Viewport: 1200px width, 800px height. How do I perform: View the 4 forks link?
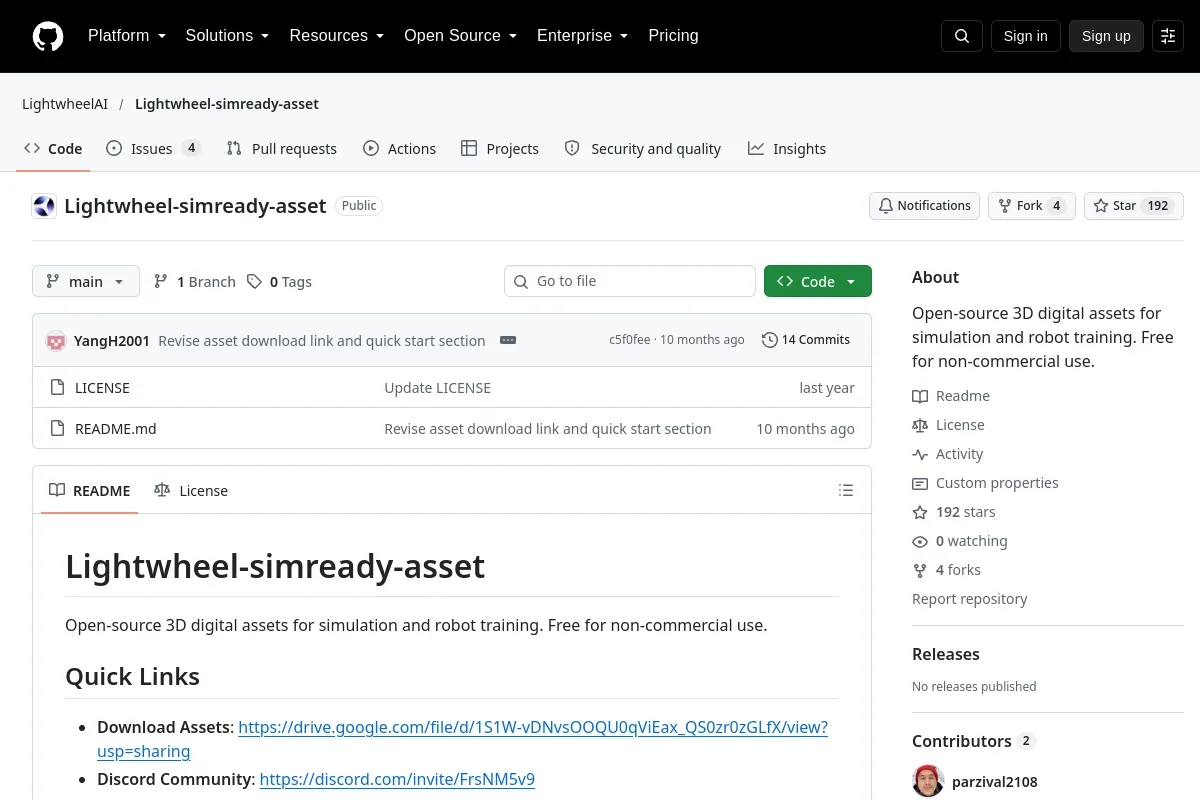point(946,570)
